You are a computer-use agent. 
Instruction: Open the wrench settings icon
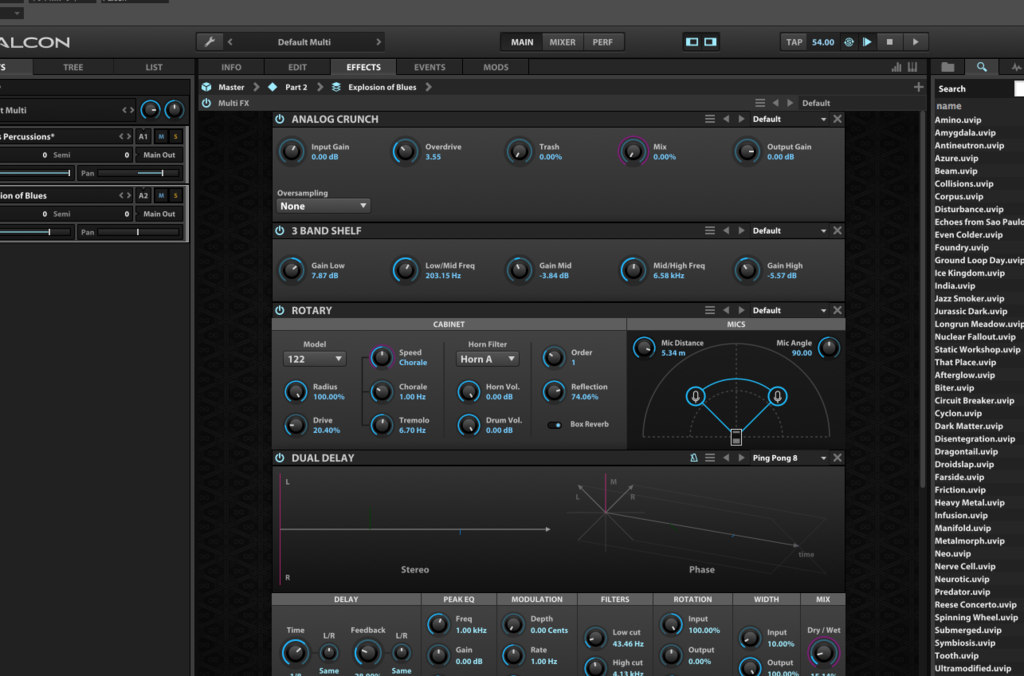tap(210, 42)
